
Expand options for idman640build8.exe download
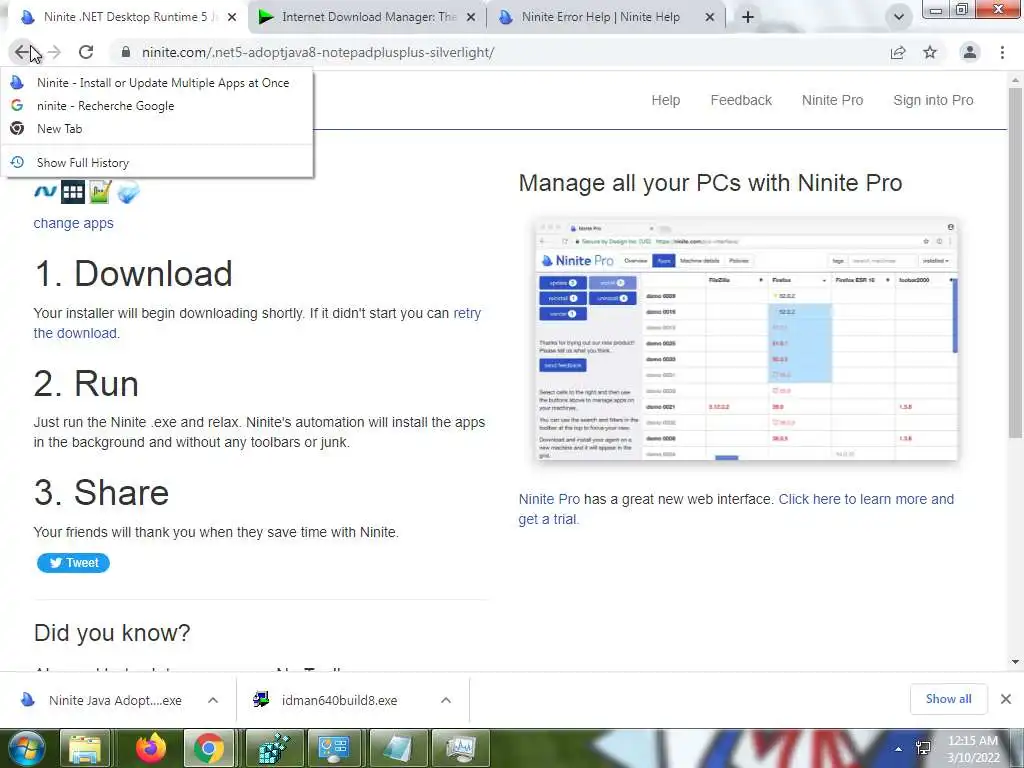(446, 701)
